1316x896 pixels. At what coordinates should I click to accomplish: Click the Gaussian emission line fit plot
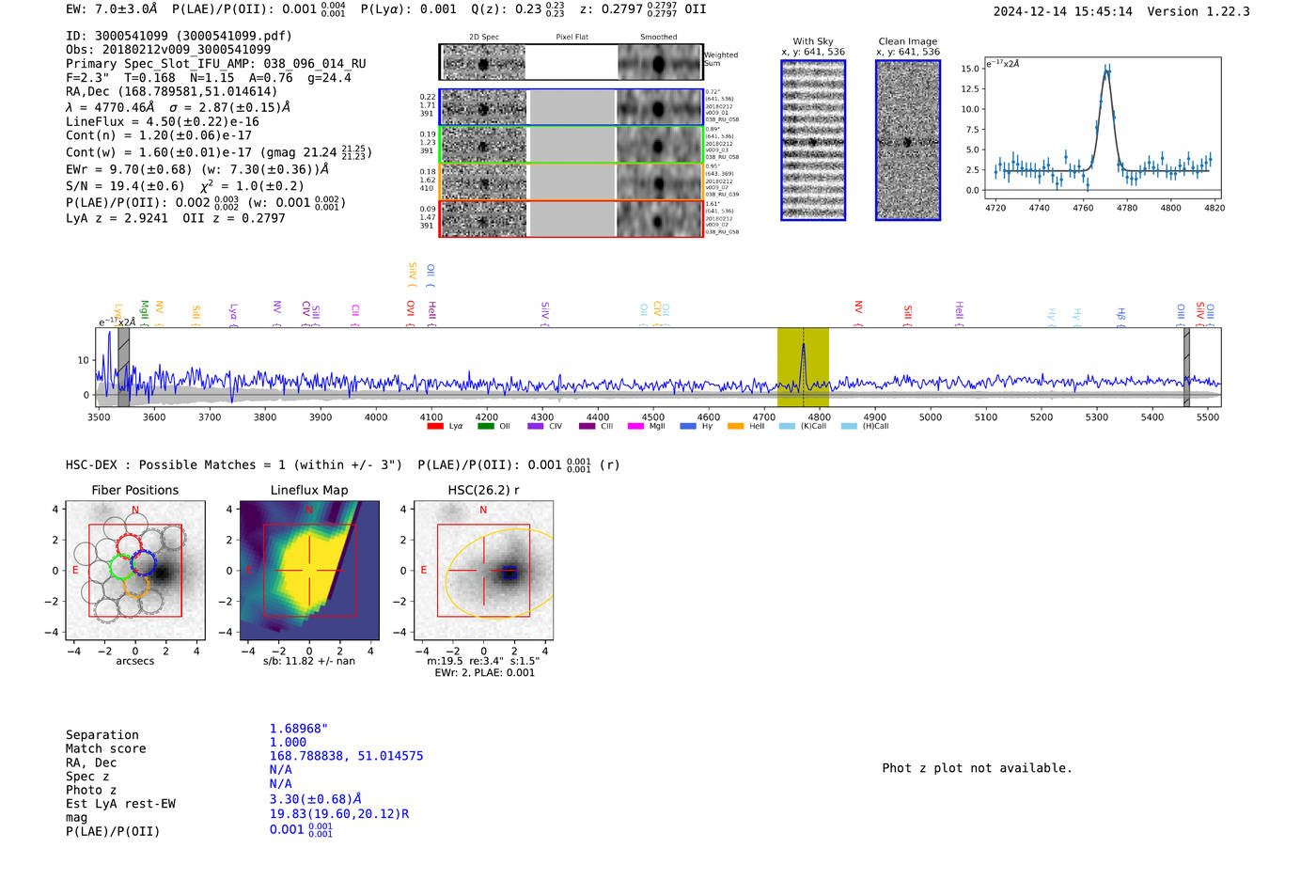1102,128
